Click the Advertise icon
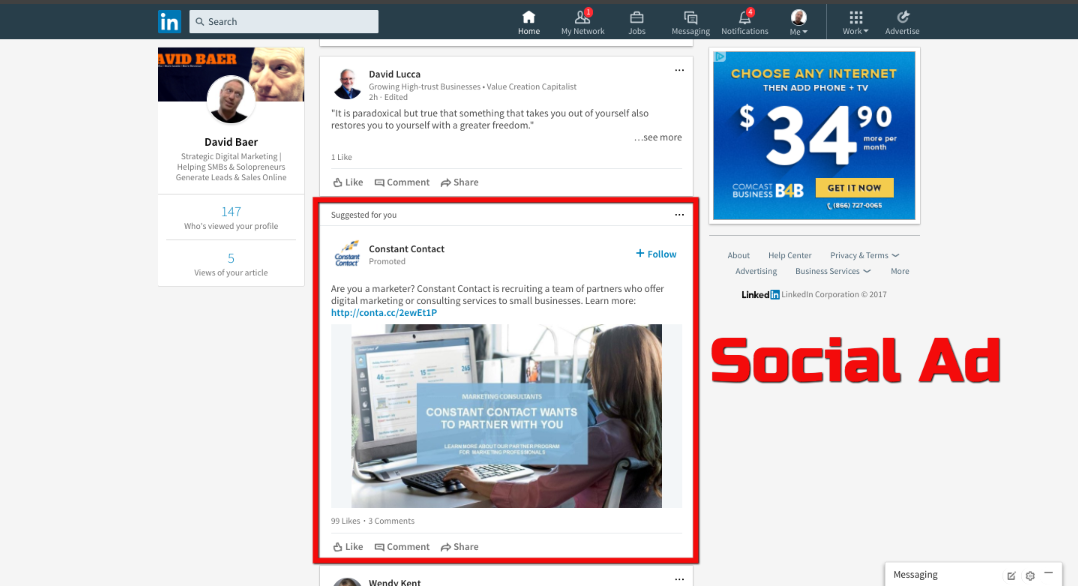This screenshot has width=1078, height=586. [x=901, y=18]
